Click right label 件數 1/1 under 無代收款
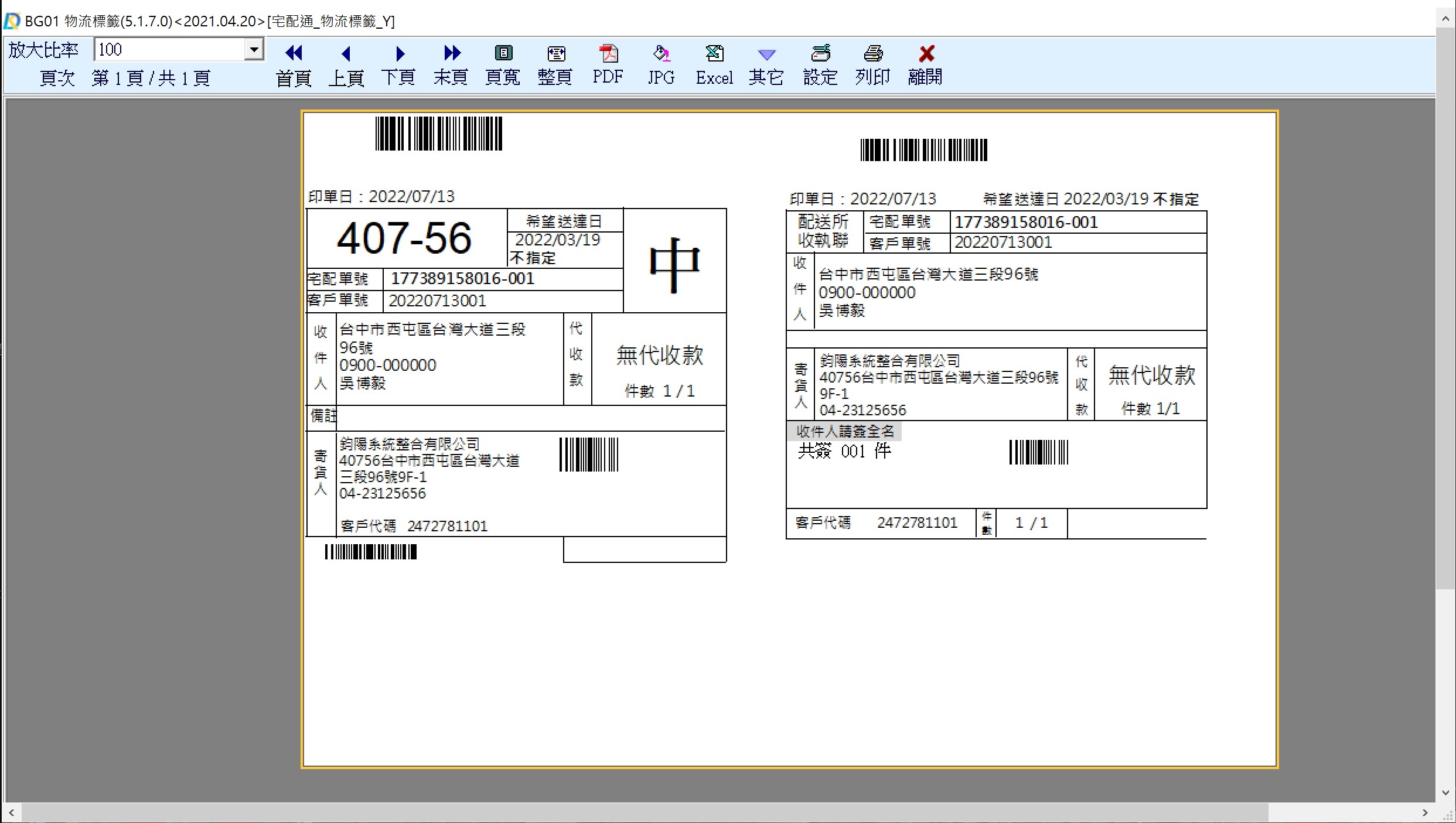1456x823 pixels. click(1151, 409)
